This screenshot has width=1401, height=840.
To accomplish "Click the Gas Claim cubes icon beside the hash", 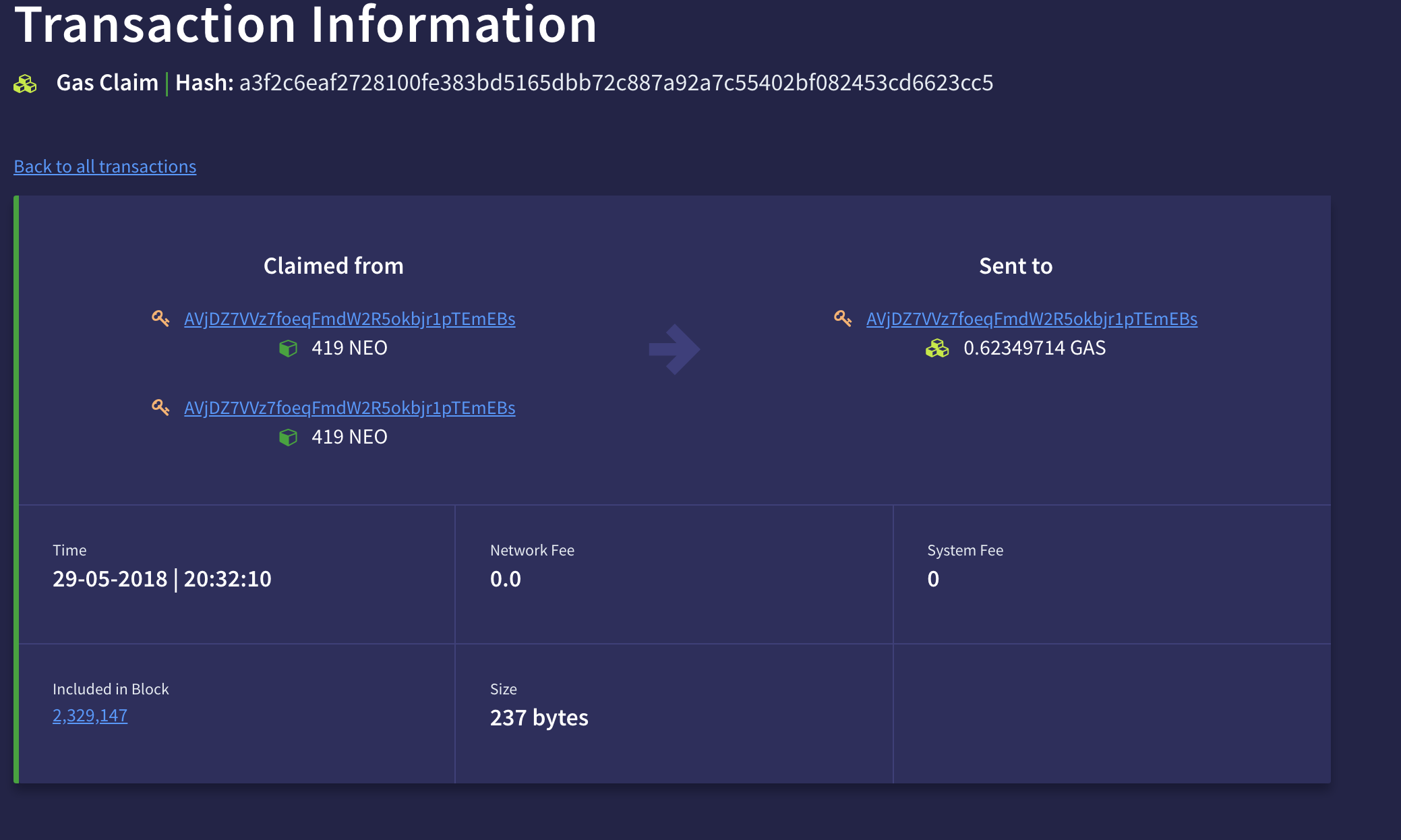I will tap(25, 84).
